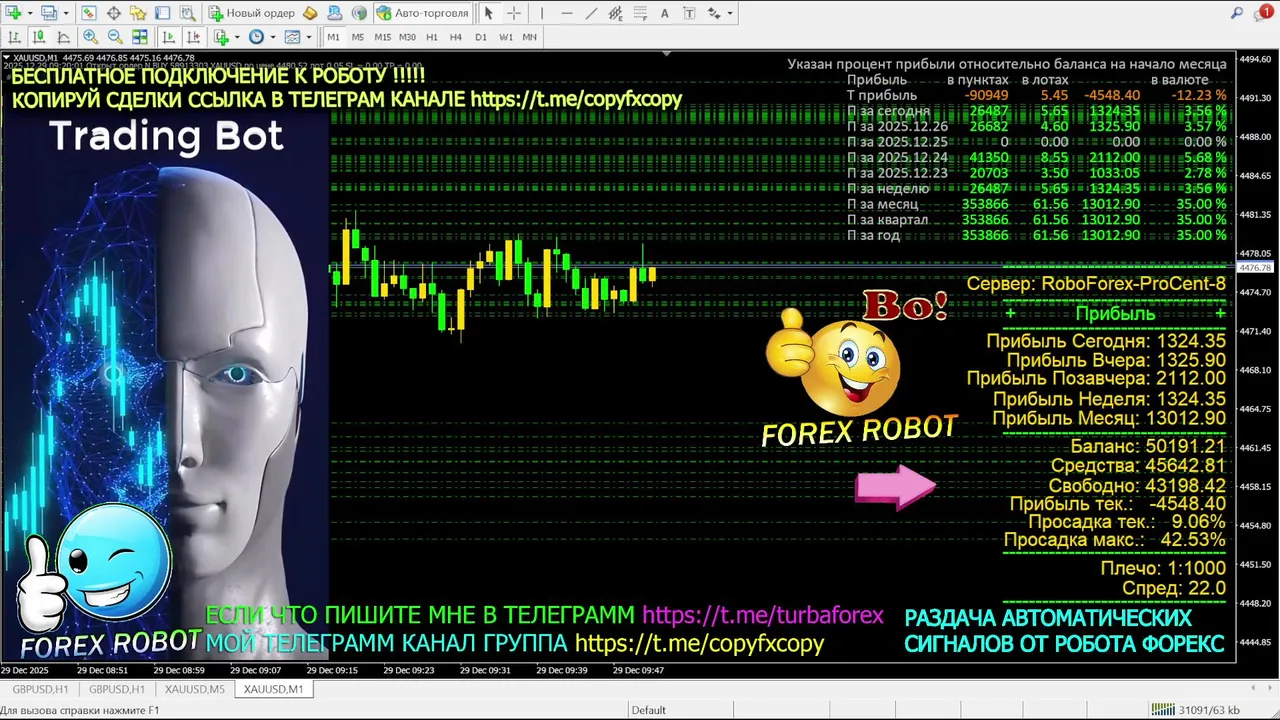
Task: Expand the periods dropdown arrow
Action: [x=273, y=37]
